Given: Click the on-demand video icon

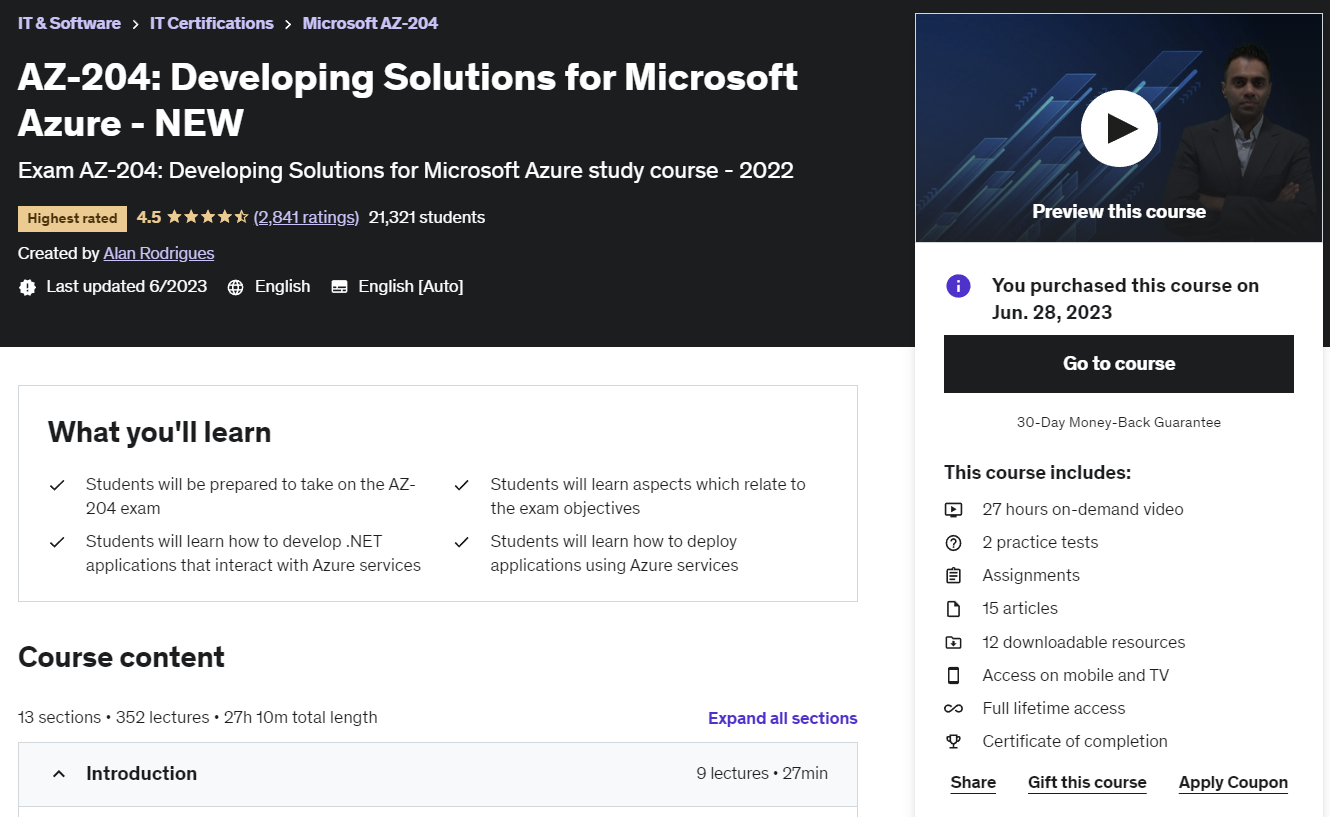Looking at the screenshot, I should pyautogui.click(x=953, y=510).
